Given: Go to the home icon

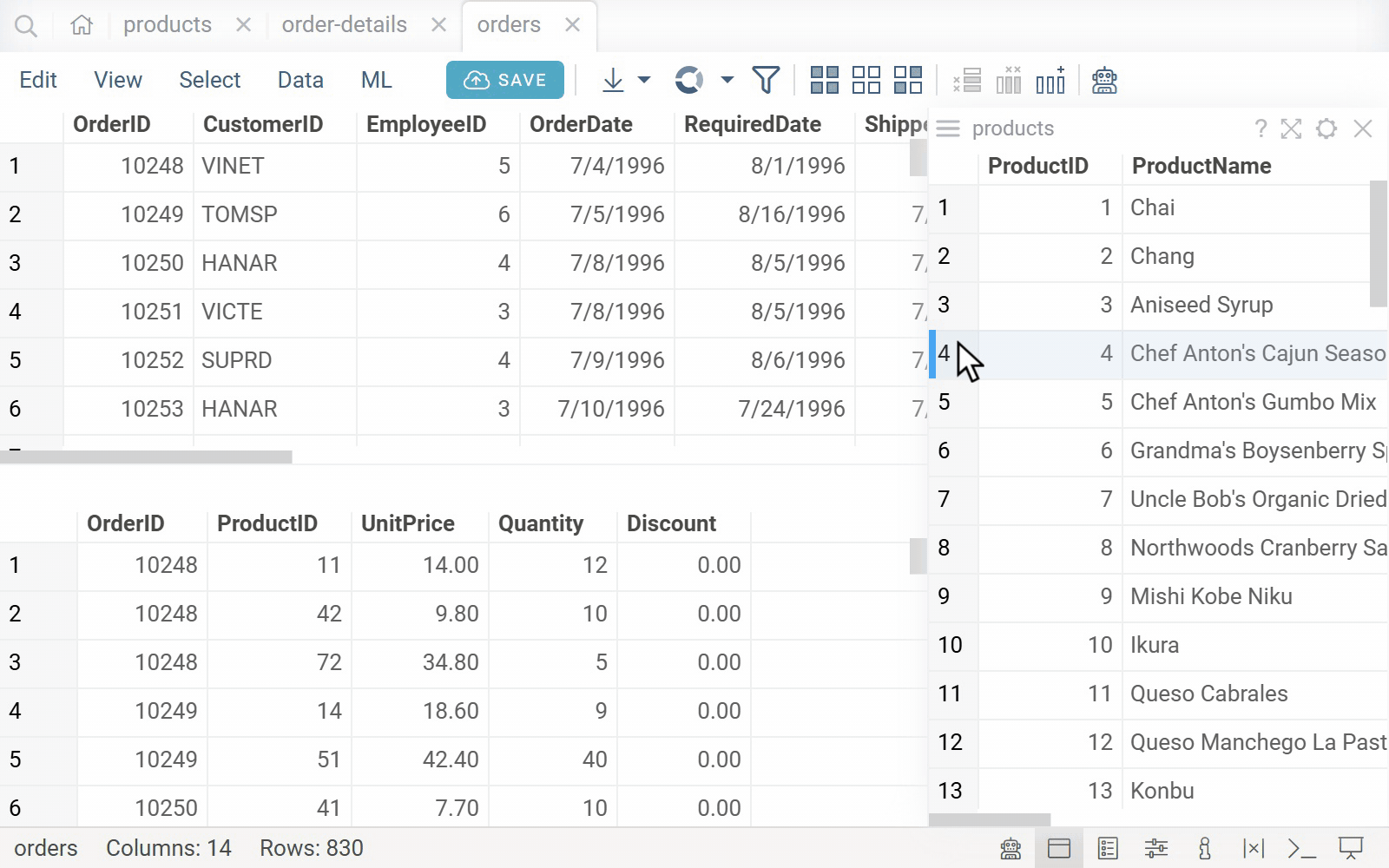Looking at the screenshot, I should pyautogui.click(x=82, y=25).
